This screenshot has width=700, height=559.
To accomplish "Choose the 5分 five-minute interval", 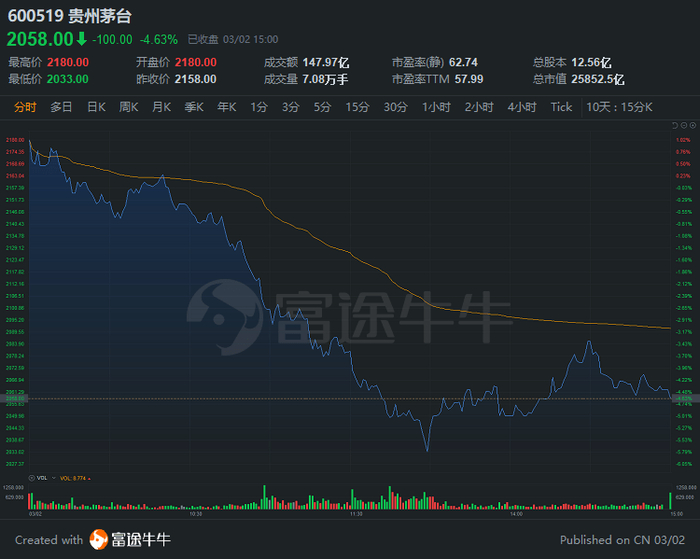I will [x=322, y=107].
